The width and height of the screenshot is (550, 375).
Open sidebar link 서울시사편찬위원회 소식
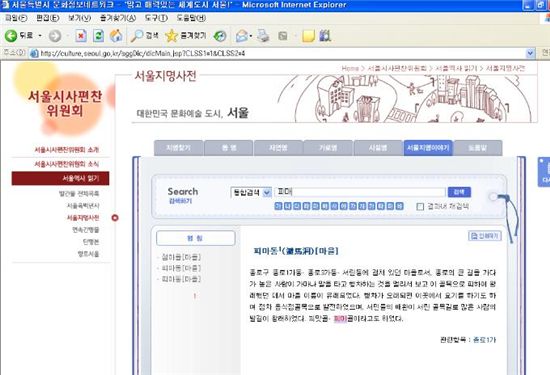[67, 164]
